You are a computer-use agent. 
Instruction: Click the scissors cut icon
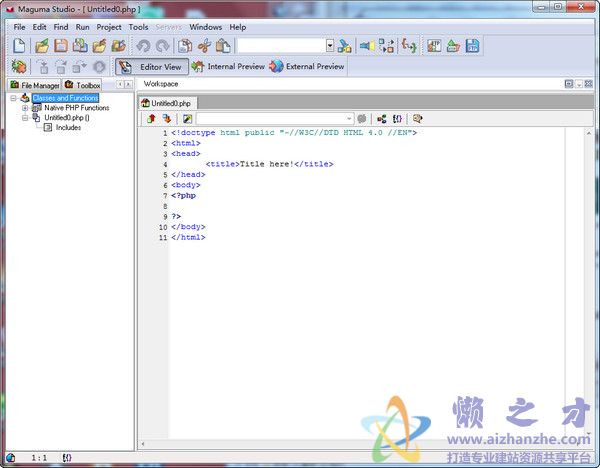coord(204,46)
